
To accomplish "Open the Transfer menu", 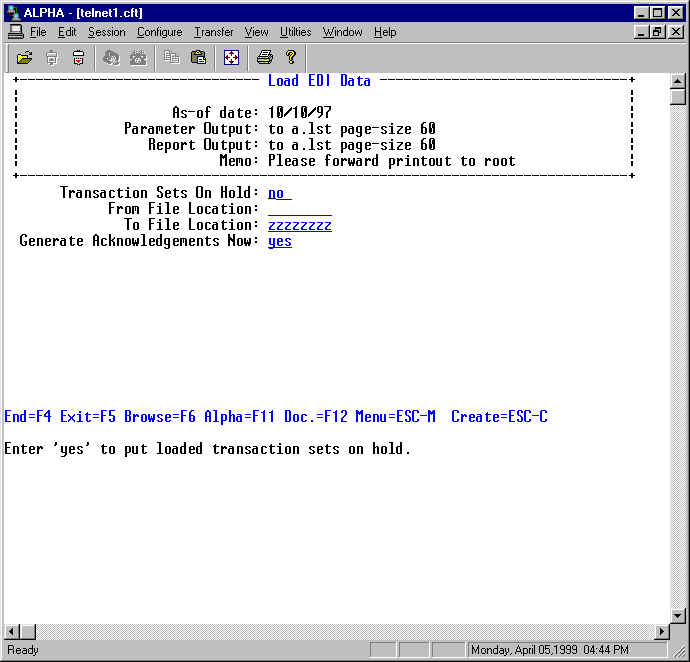I will [x=213, y=32].
